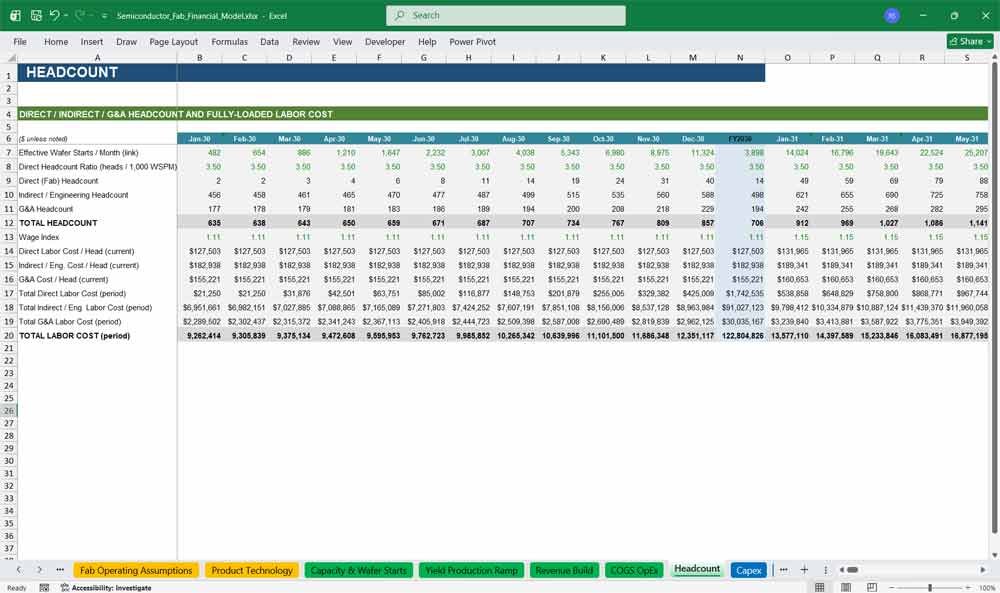Click next sheet navigation arrow
This screenshot has height=593, width=1000.
(x=40, y=569)
